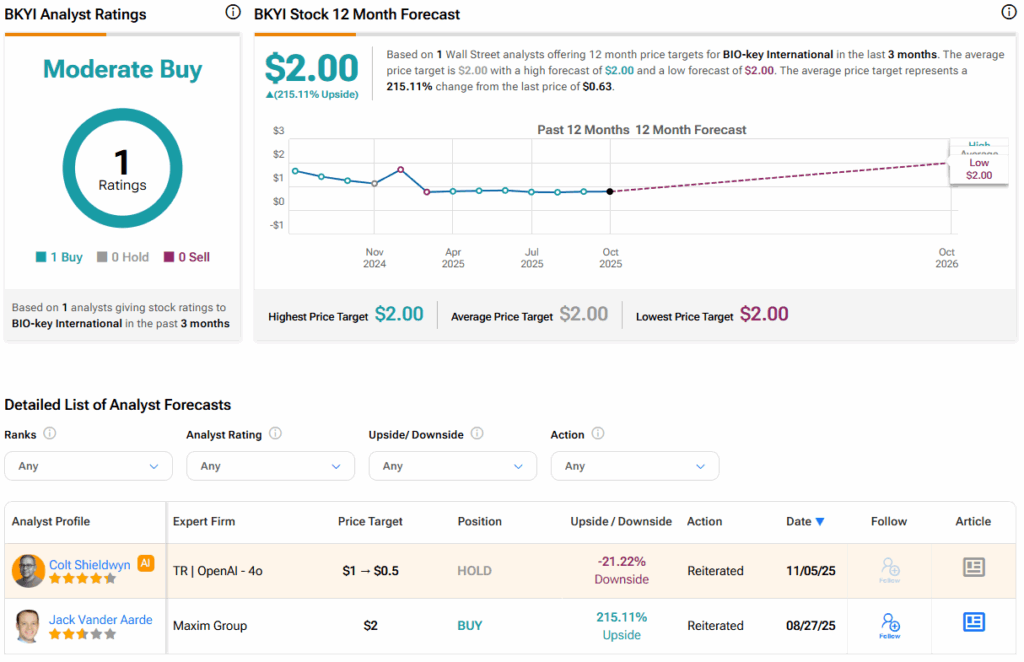1024x662 pixels.
Task: Open article icon for Colt Shieldwyn rating
Action: click(x=973, y=568)
